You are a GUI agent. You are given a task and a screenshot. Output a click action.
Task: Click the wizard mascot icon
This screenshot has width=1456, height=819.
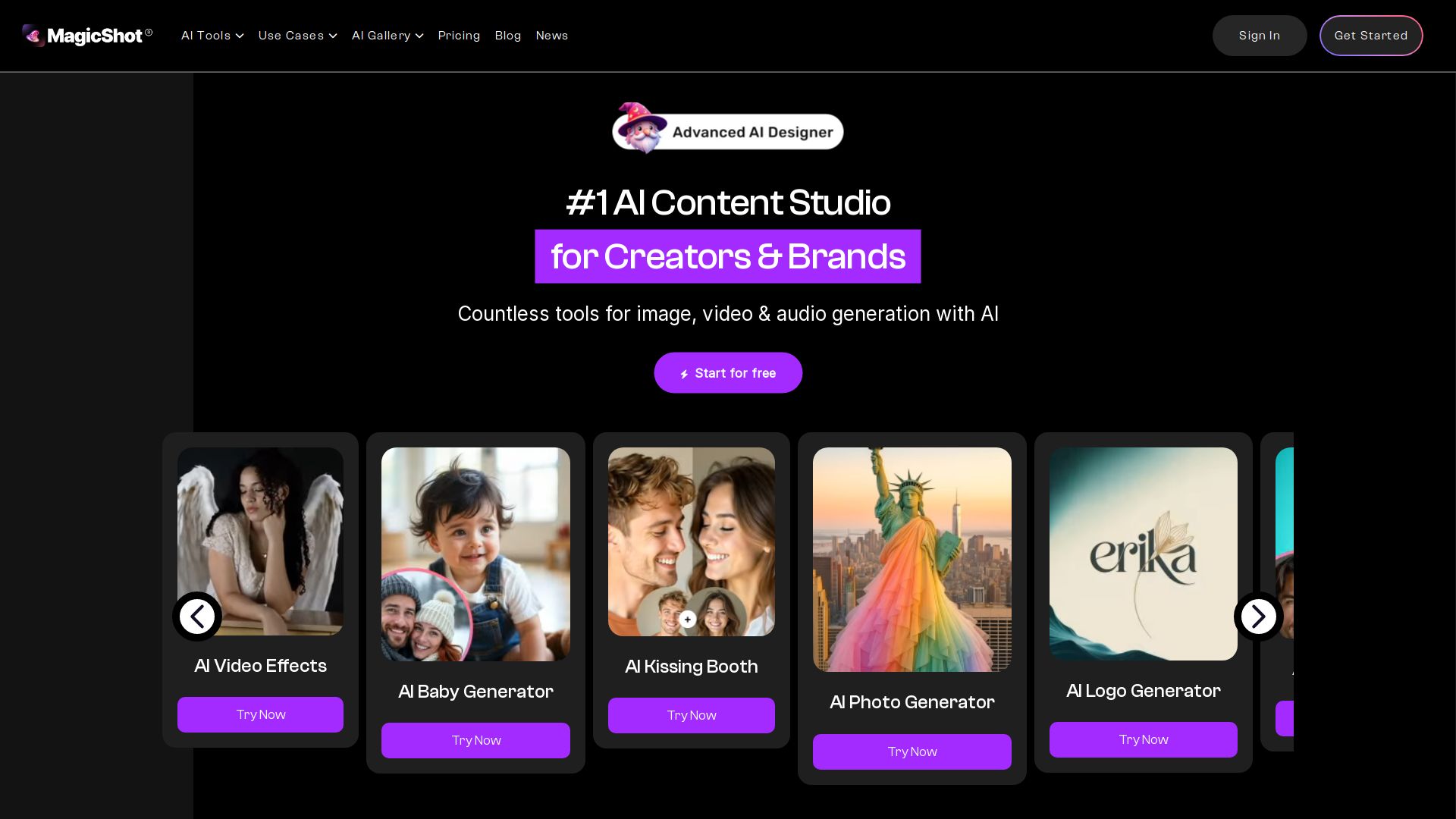click(642, 128)
